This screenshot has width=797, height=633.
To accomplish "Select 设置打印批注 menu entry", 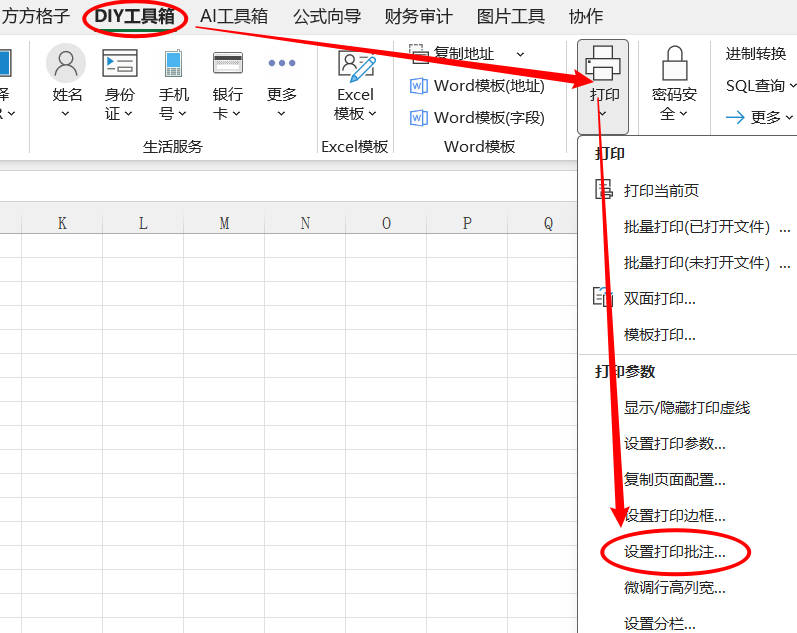I will coord(674,551).
